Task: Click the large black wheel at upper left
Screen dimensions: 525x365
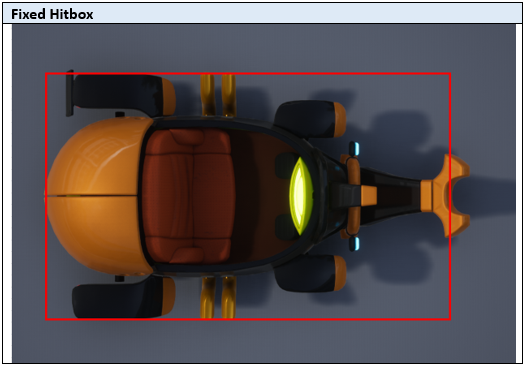Action: [124, 95]
